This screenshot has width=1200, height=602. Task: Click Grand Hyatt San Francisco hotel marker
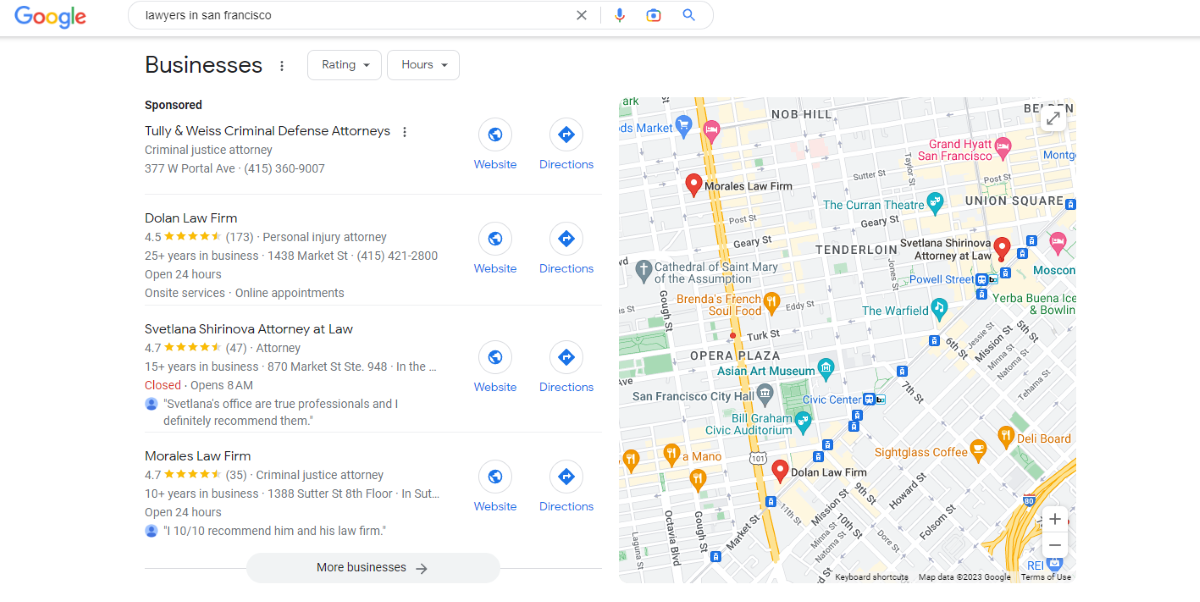(1003, 147)
